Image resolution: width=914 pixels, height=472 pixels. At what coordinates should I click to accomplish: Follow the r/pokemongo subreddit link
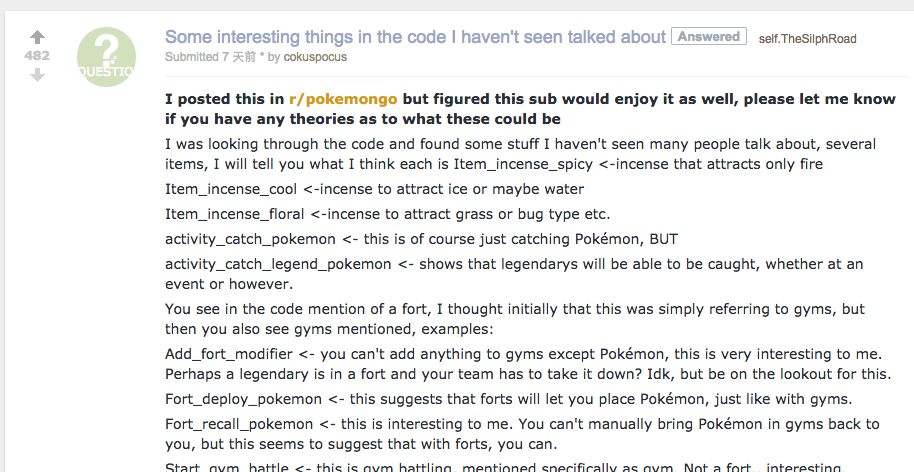coord(343,99)
